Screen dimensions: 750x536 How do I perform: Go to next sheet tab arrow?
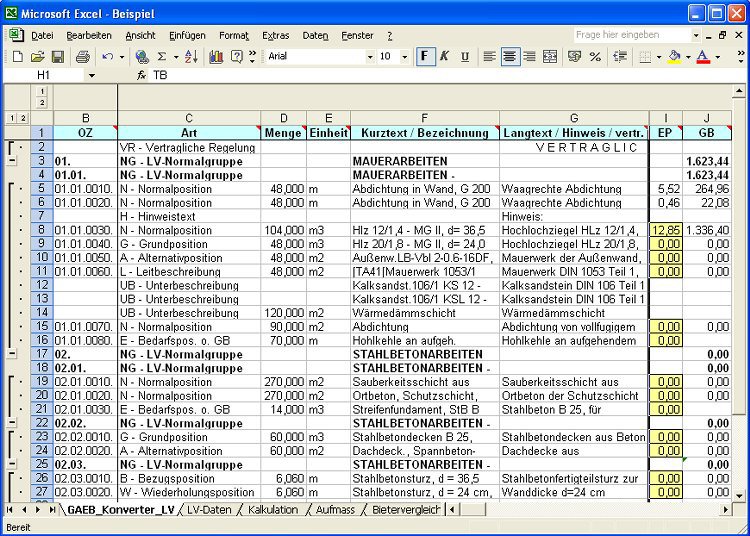pos(38,510)
